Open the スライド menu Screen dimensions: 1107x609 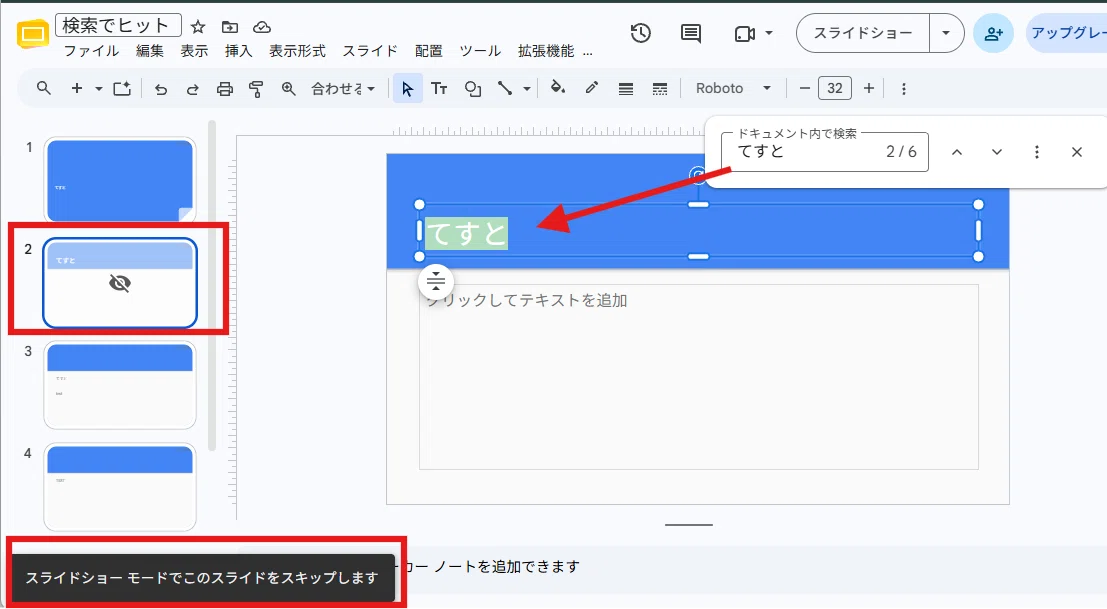click(370, 51)
